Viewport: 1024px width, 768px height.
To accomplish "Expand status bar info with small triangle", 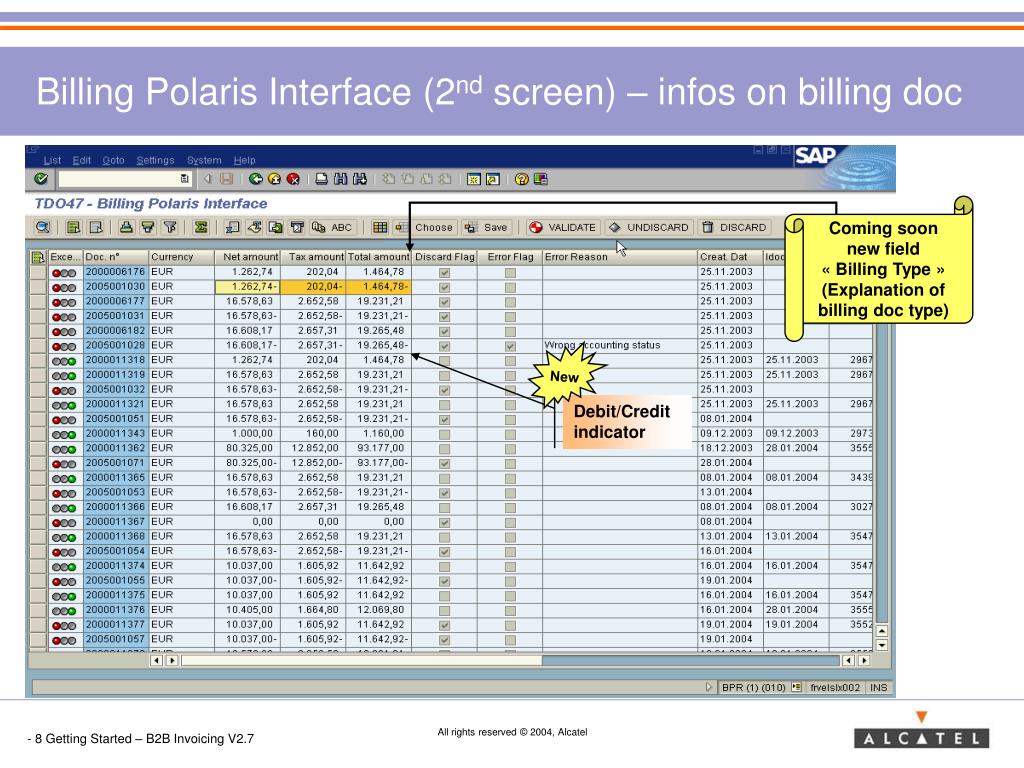I will (x=709, y=687).
